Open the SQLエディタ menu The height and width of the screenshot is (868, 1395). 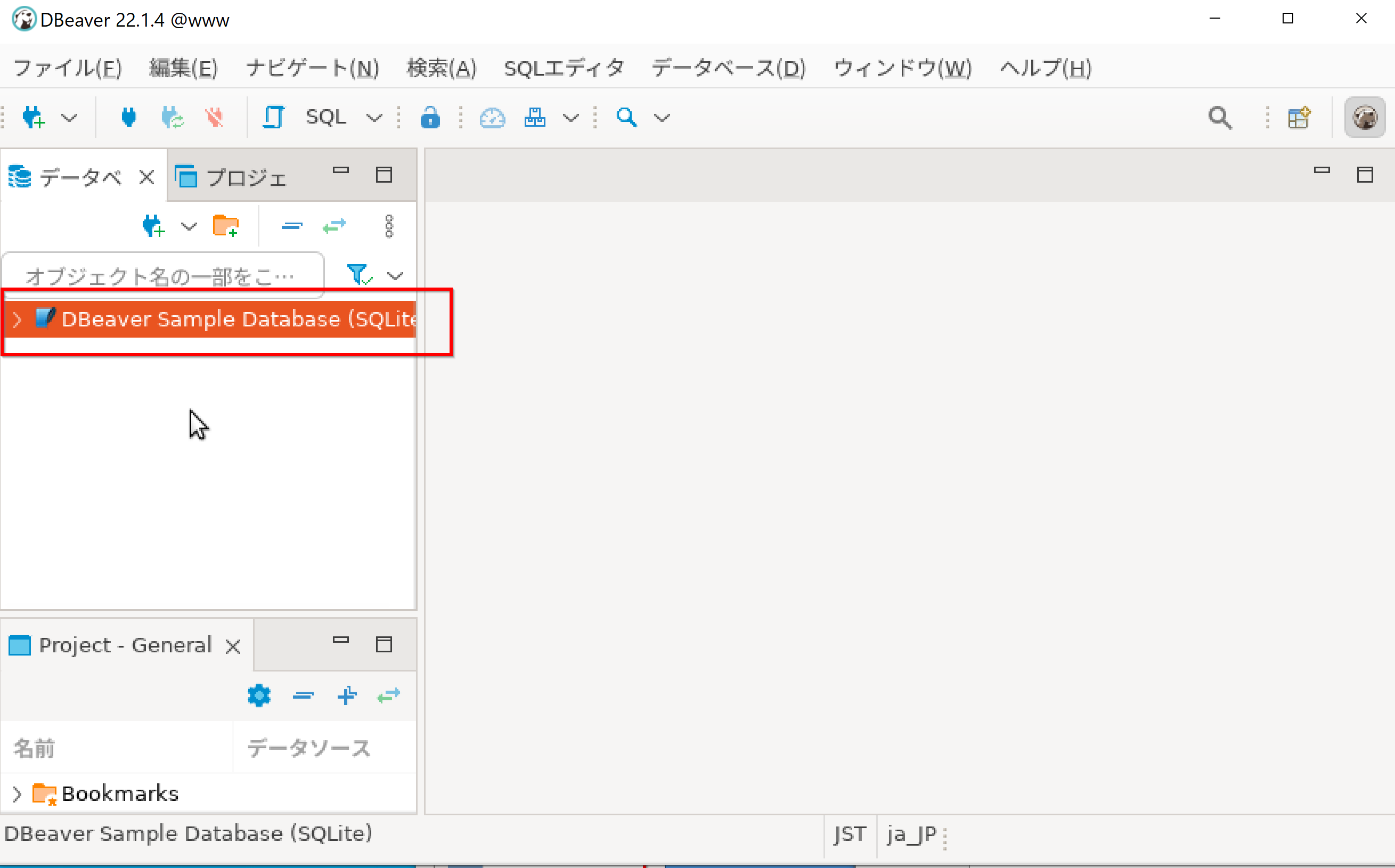coord(564,68)
